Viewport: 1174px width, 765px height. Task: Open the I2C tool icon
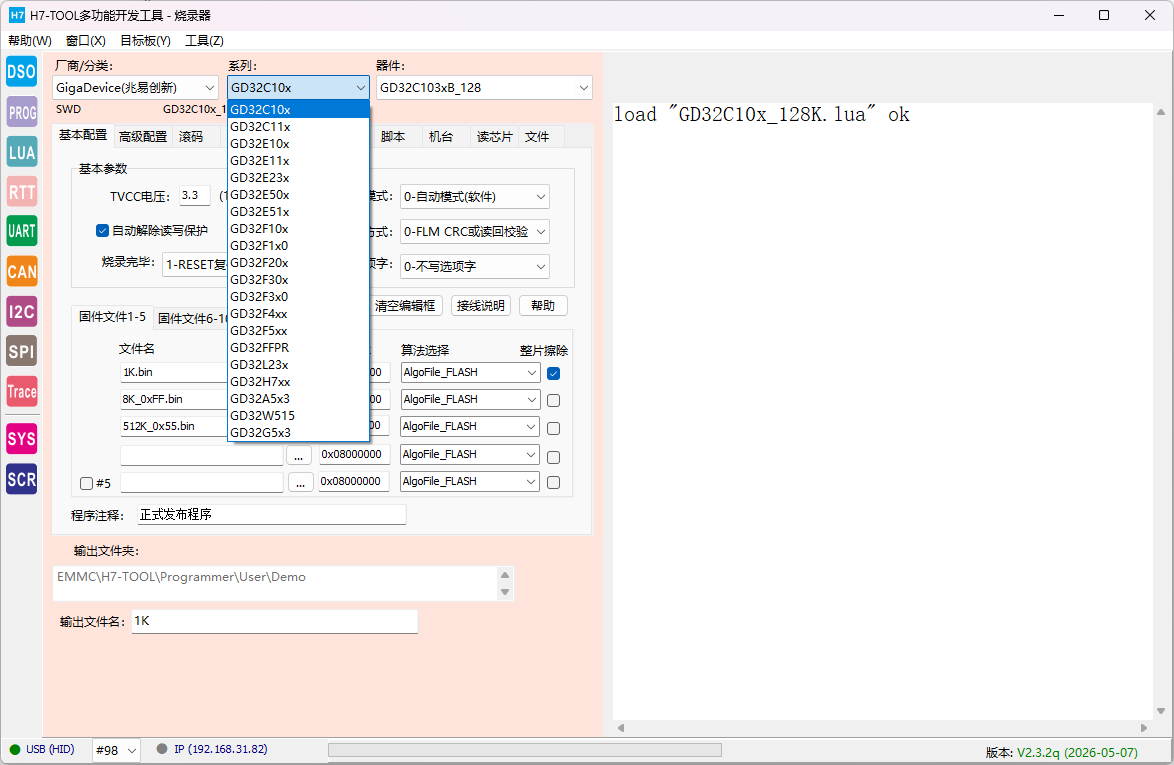[22, 311]
